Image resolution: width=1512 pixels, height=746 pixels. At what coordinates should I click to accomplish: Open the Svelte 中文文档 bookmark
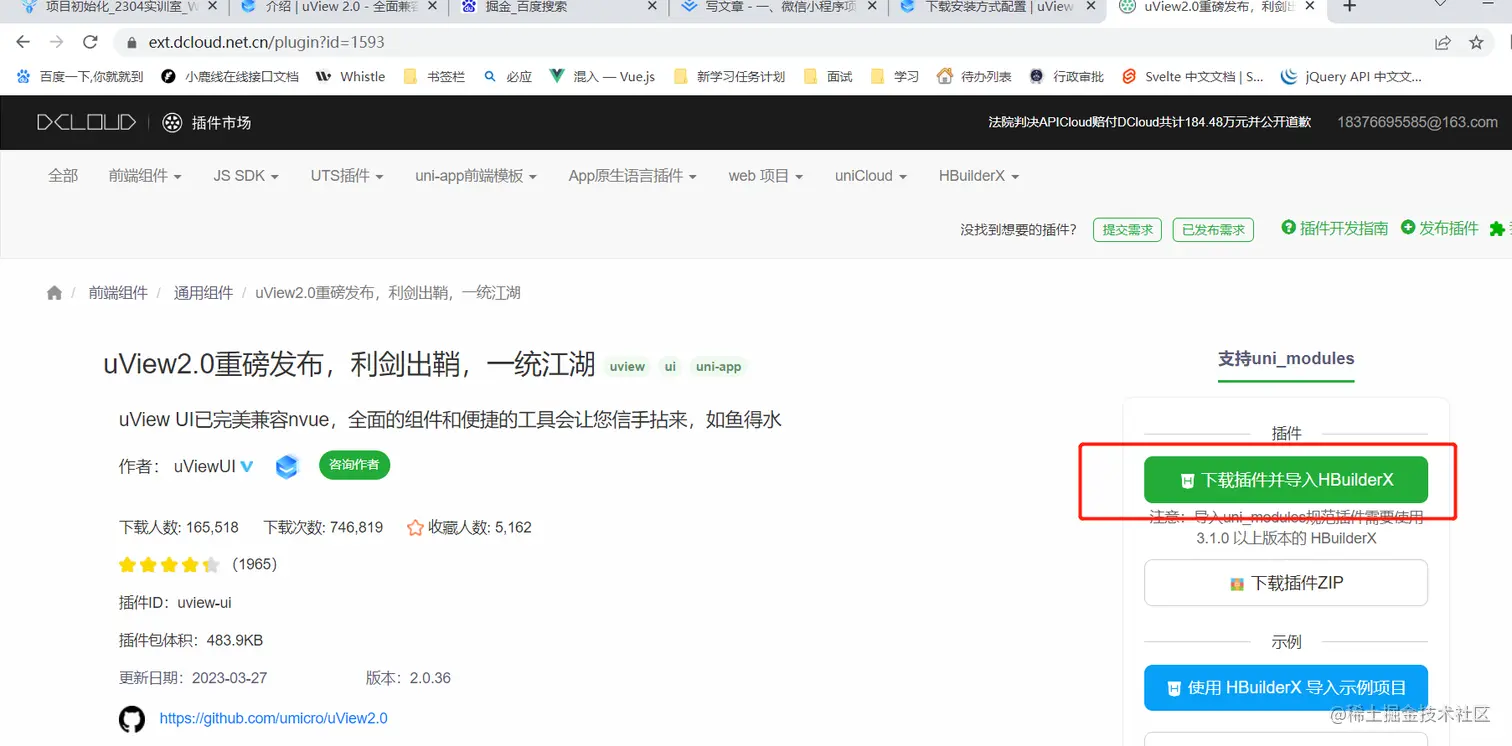click(1192, 76)
